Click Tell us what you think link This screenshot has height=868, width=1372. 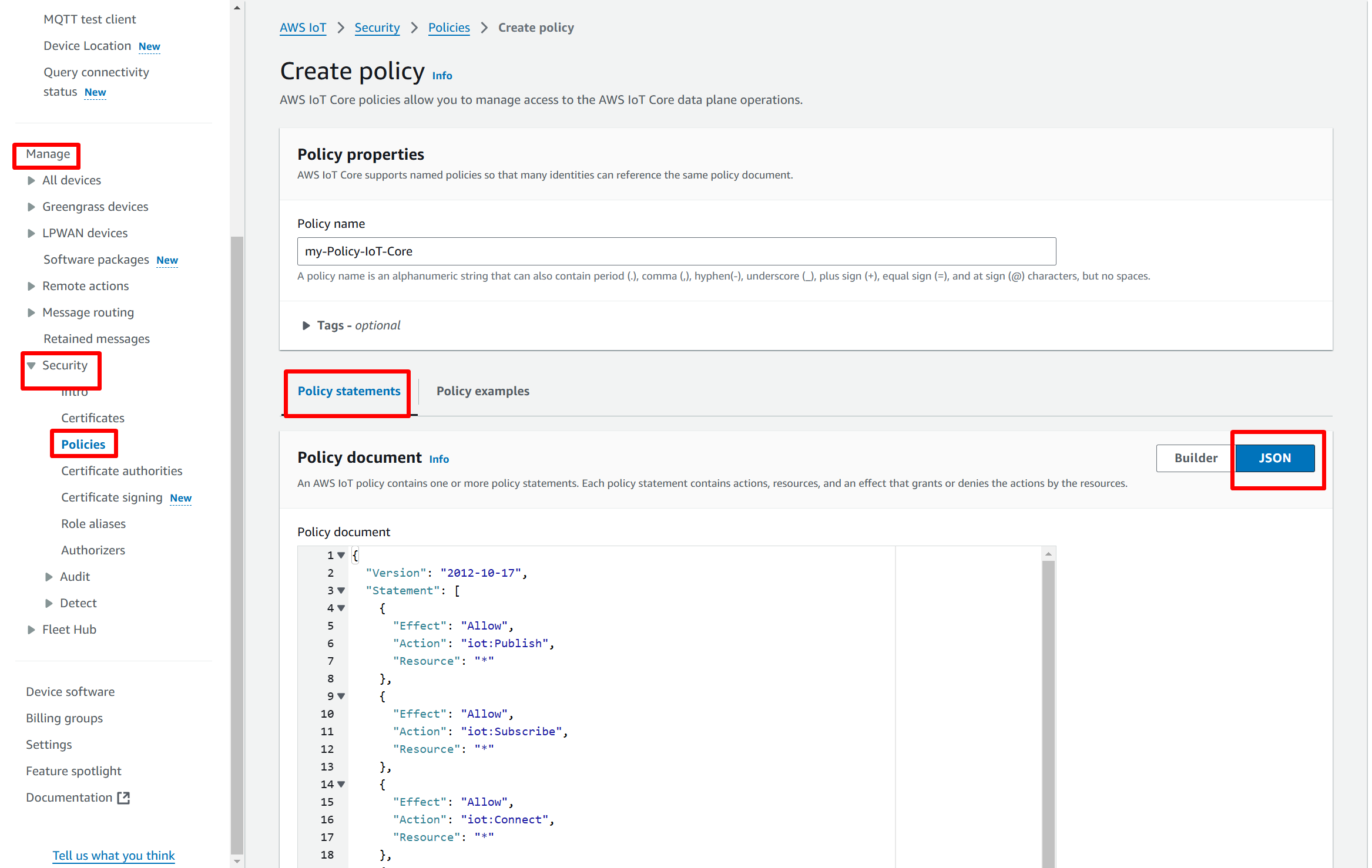coord(113,856)
